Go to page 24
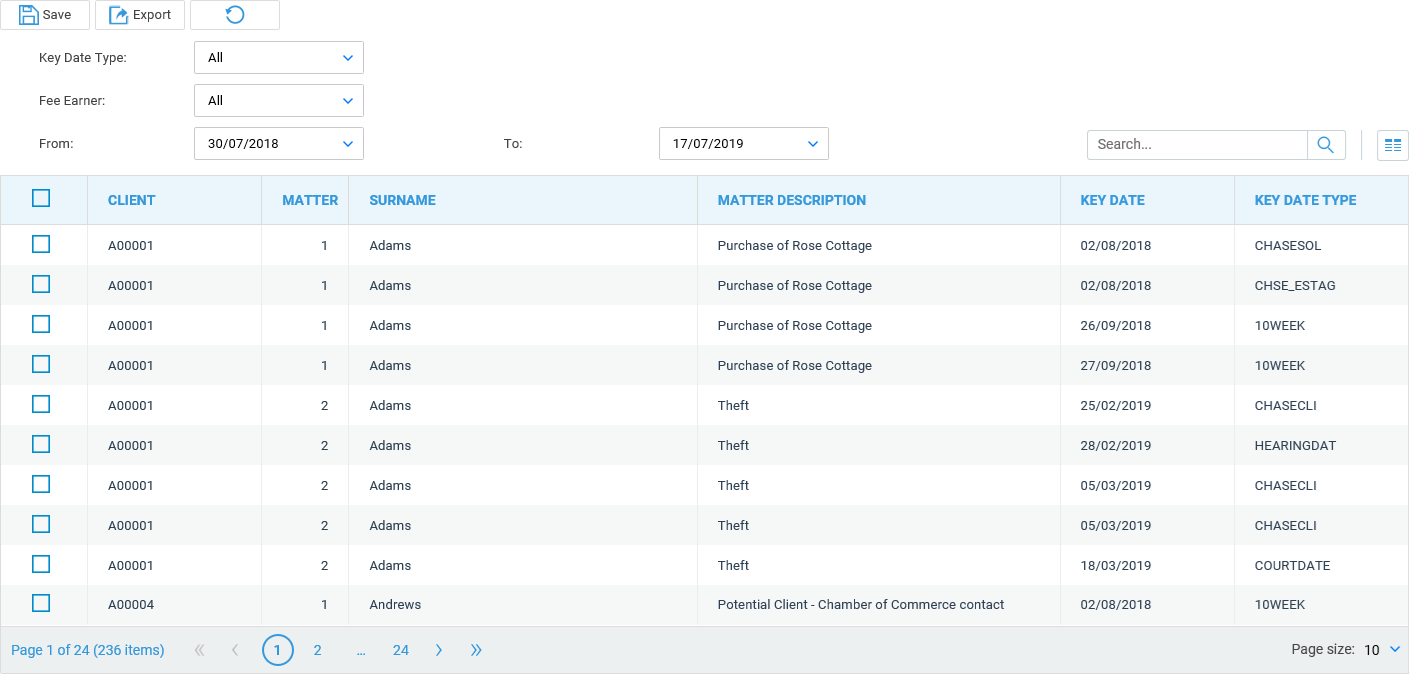The width and height of the screenshot is (1409, 674). click(x=400, y=650)
